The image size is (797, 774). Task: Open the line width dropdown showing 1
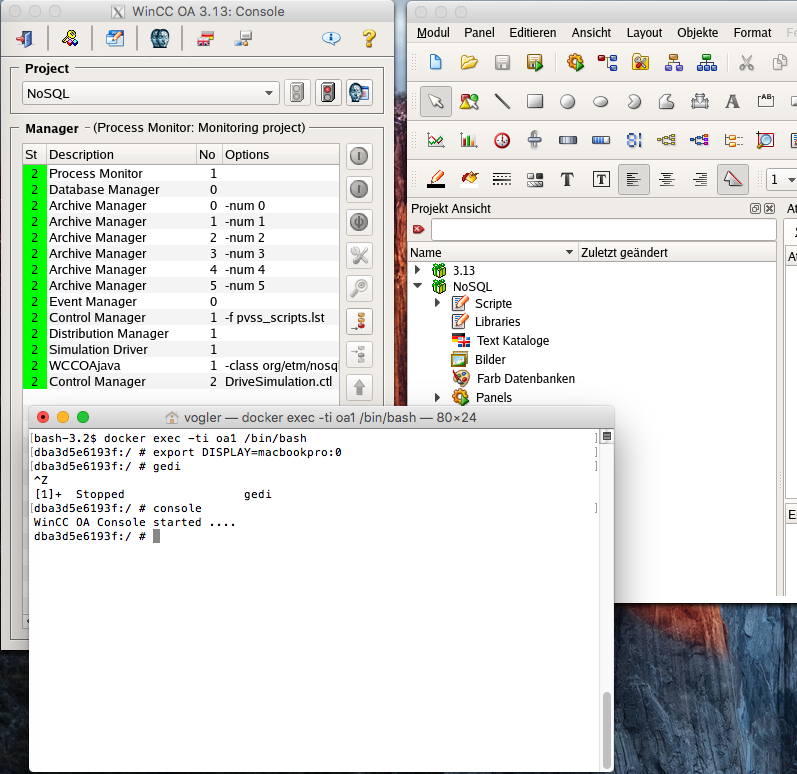(x=782, y=179)
